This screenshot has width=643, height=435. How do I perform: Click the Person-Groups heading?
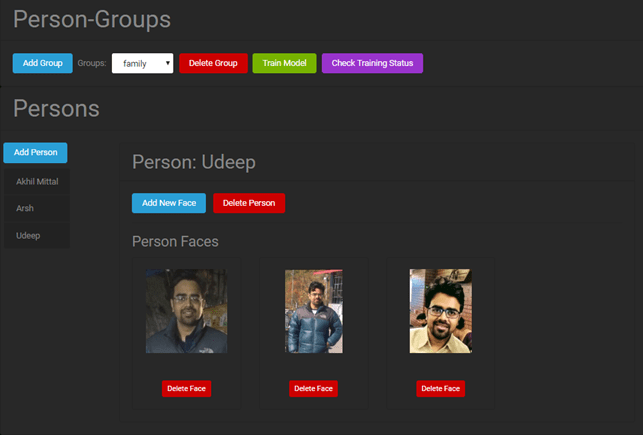click(x=92, y=19)
